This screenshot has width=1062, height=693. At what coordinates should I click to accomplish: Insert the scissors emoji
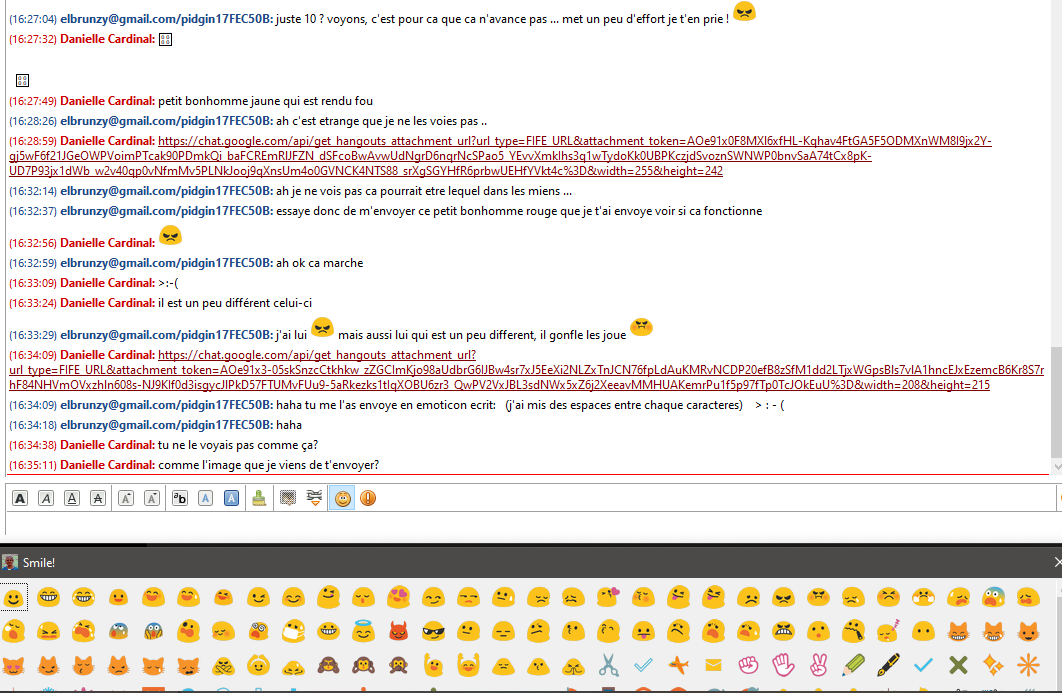point(608,666)
